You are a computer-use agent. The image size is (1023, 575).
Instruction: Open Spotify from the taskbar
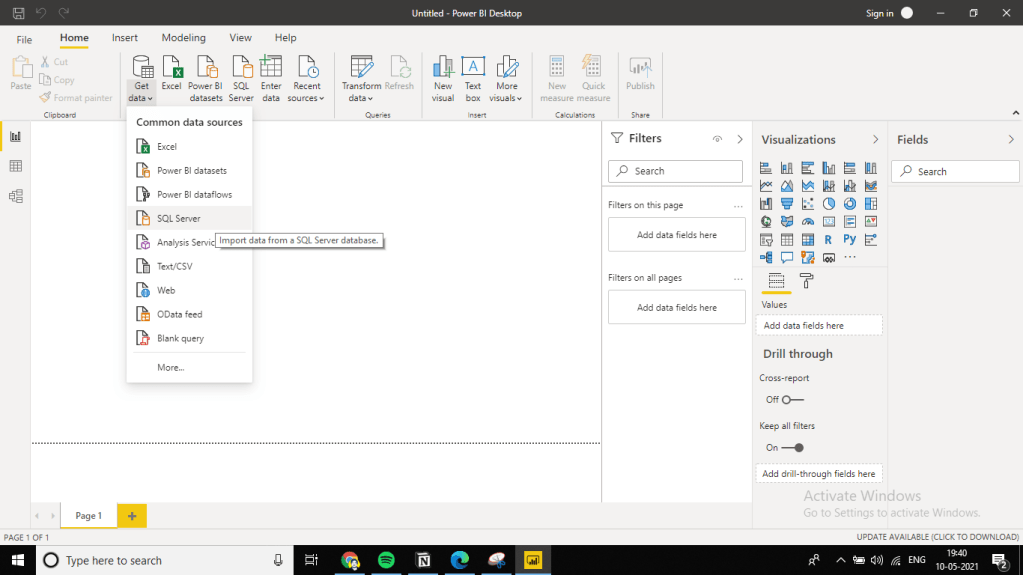(x=386, y=560)
